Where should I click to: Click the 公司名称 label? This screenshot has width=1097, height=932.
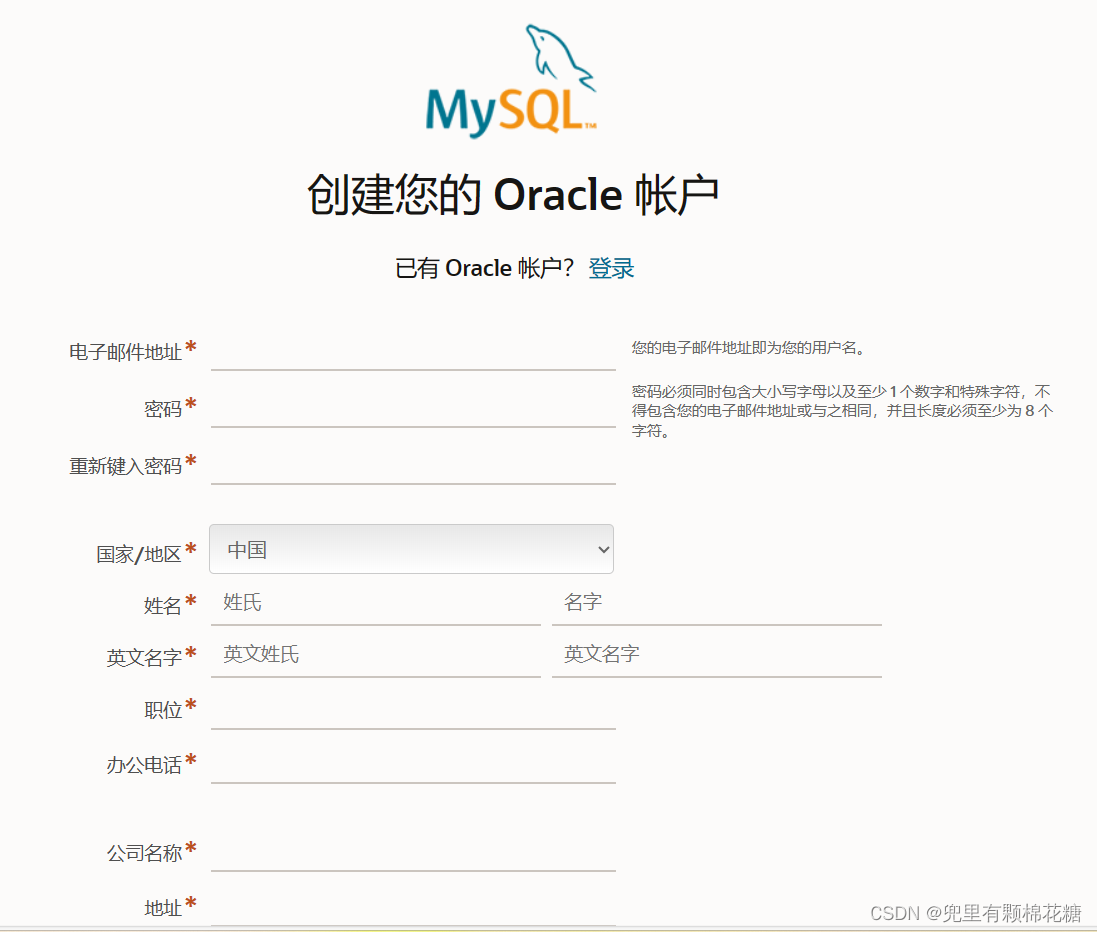coord(144,854)
